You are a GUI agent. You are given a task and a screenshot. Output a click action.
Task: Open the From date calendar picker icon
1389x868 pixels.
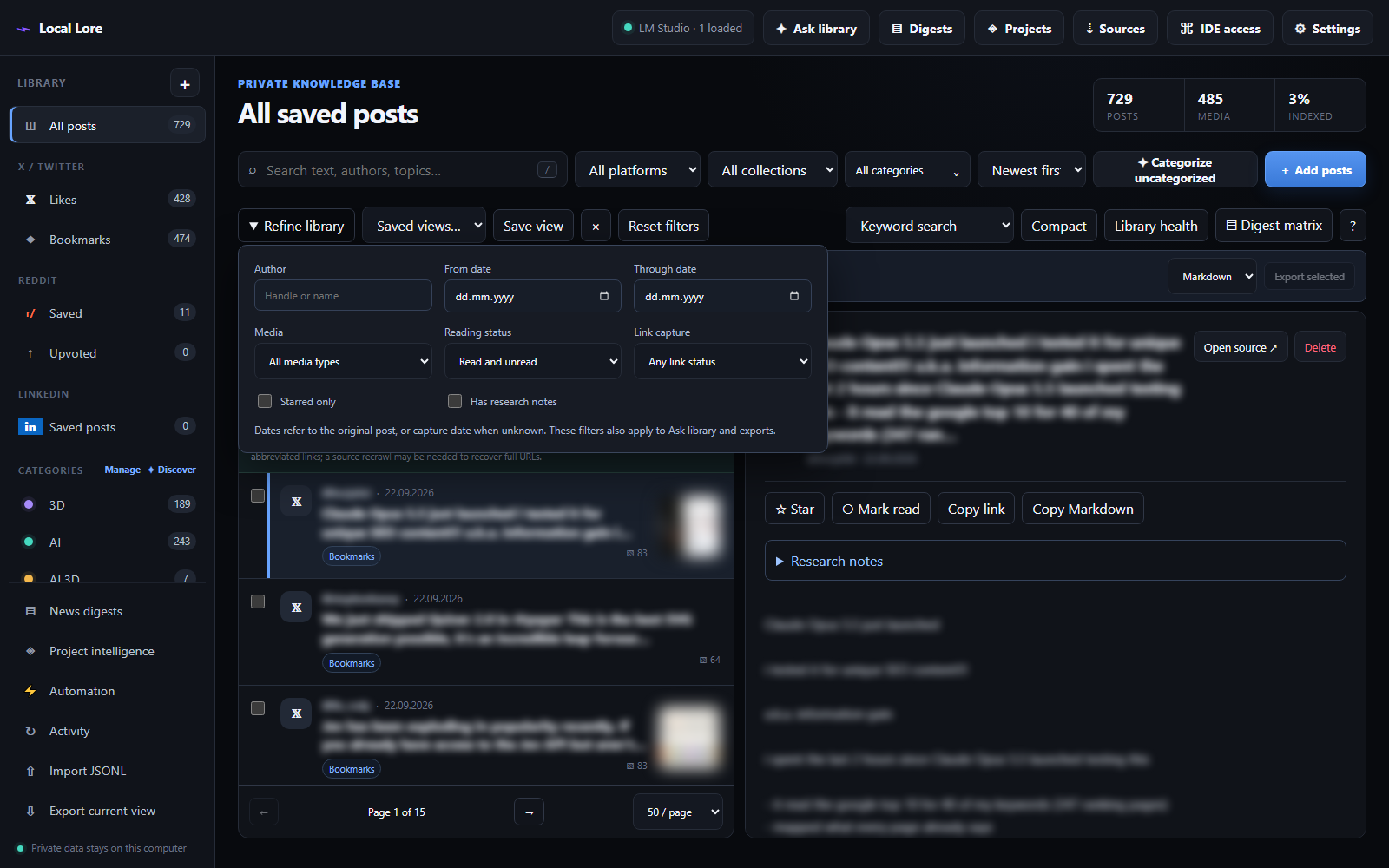[604, 296]
